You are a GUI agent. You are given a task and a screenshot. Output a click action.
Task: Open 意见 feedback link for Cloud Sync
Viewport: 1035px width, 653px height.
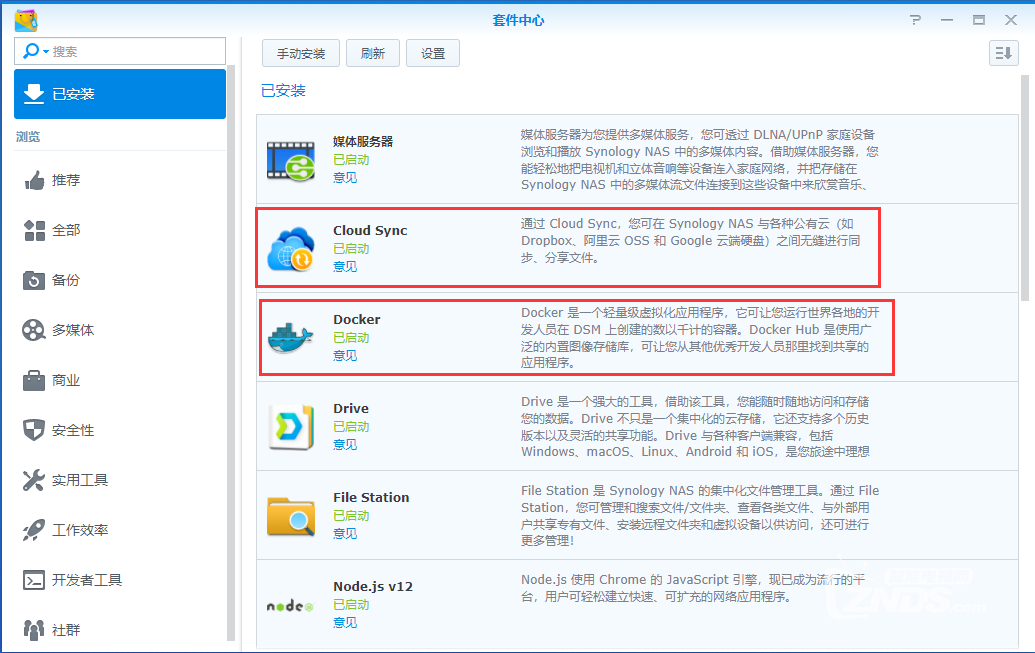click(x=345, y=267)
